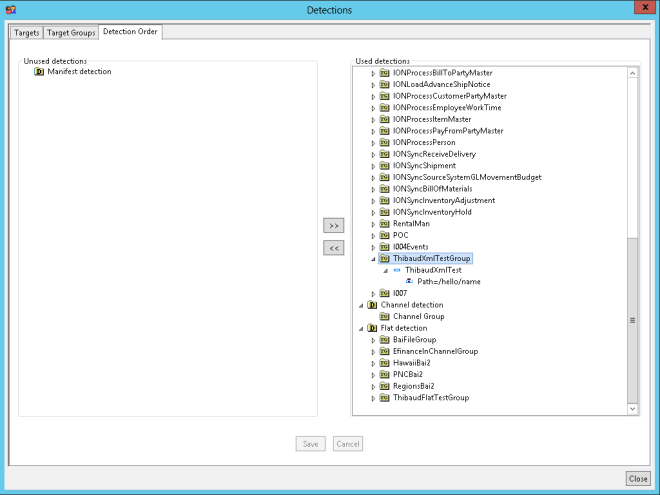Move detection right with >> button

click(x=334, y=226)
